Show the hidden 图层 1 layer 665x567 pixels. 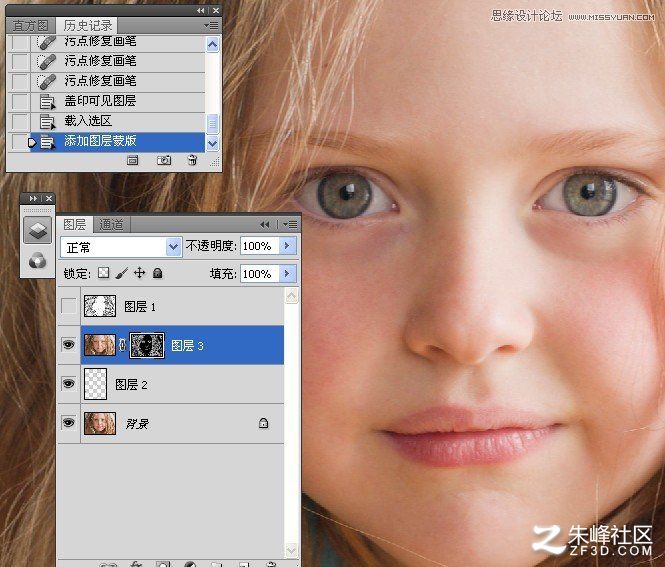(x=69, y=306)
